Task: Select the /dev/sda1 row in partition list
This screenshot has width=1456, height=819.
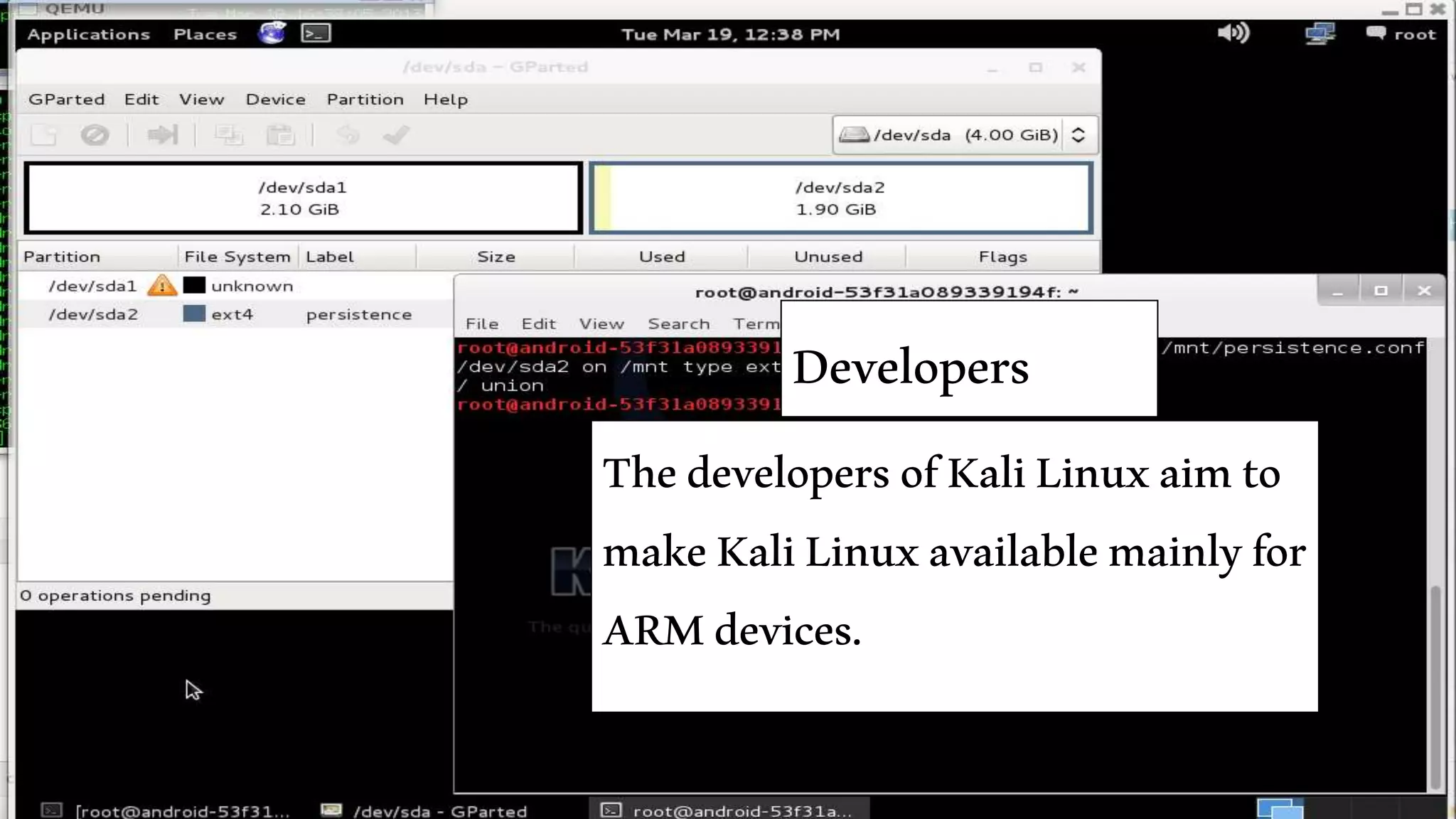Action: (x=235, y=286)
